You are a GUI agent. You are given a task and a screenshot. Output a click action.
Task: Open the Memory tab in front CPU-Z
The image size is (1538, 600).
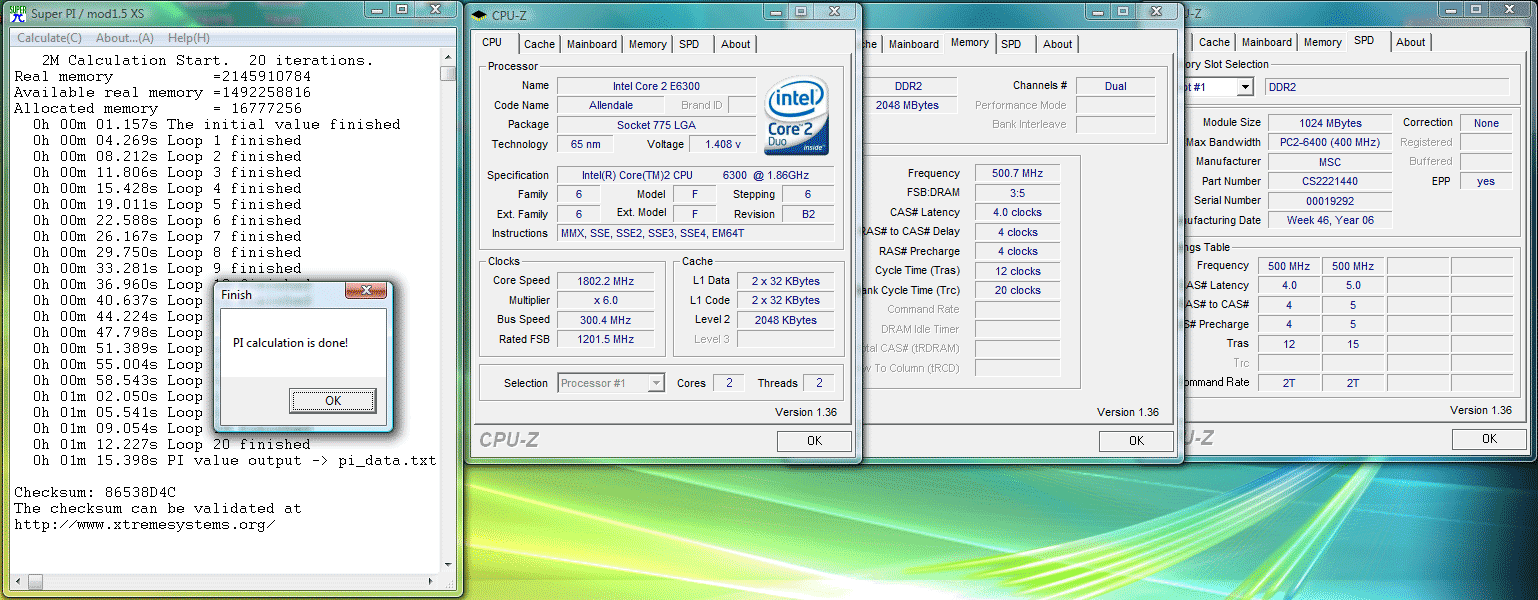[x=648, y=44]
